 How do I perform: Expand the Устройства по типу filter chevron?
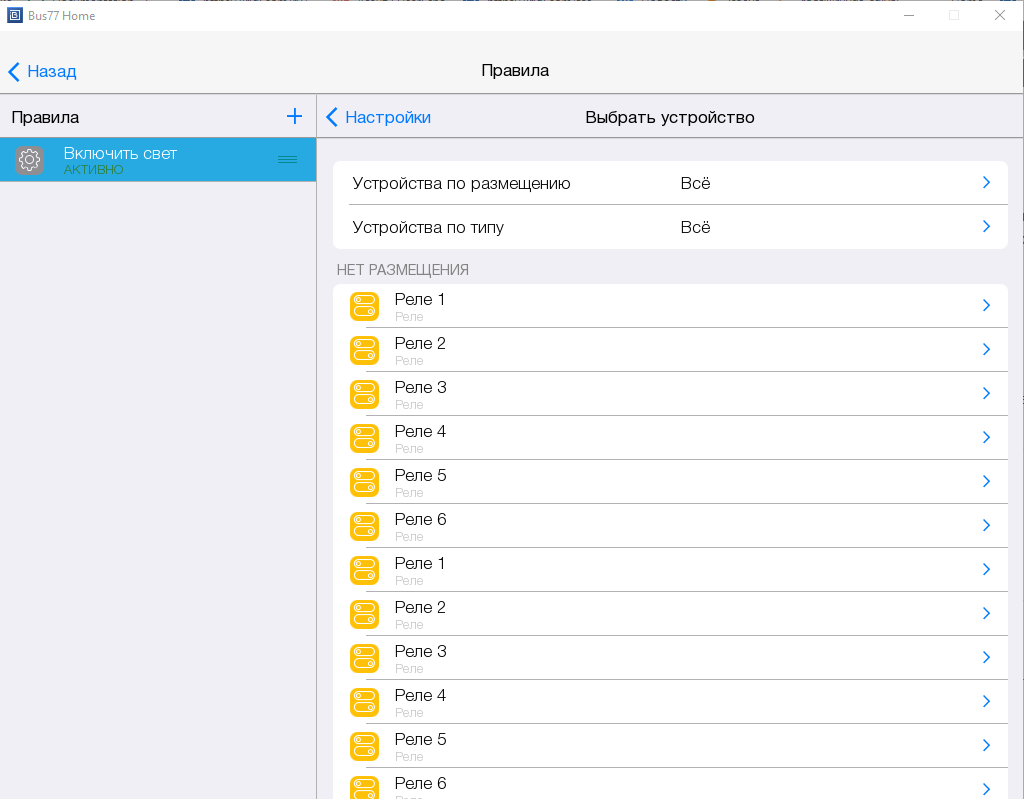(x=986, y=227)
